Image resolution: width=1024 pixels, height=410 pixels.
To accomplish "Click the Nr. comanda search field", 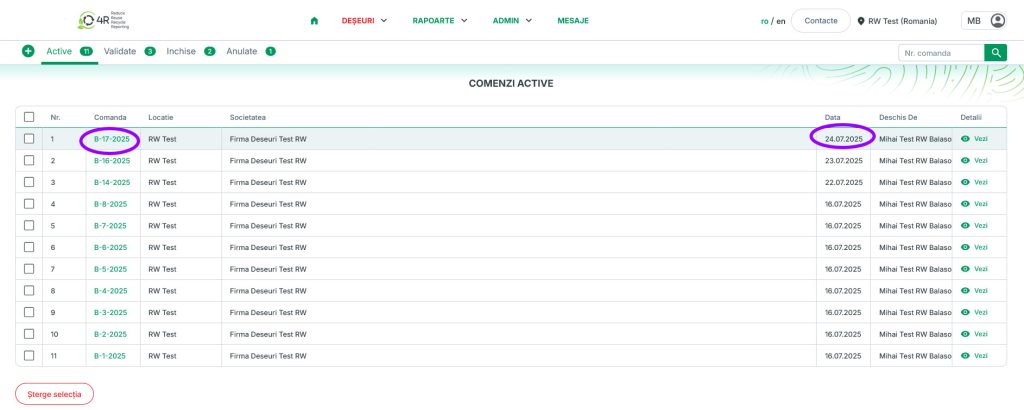I will (x=940, y=53).
